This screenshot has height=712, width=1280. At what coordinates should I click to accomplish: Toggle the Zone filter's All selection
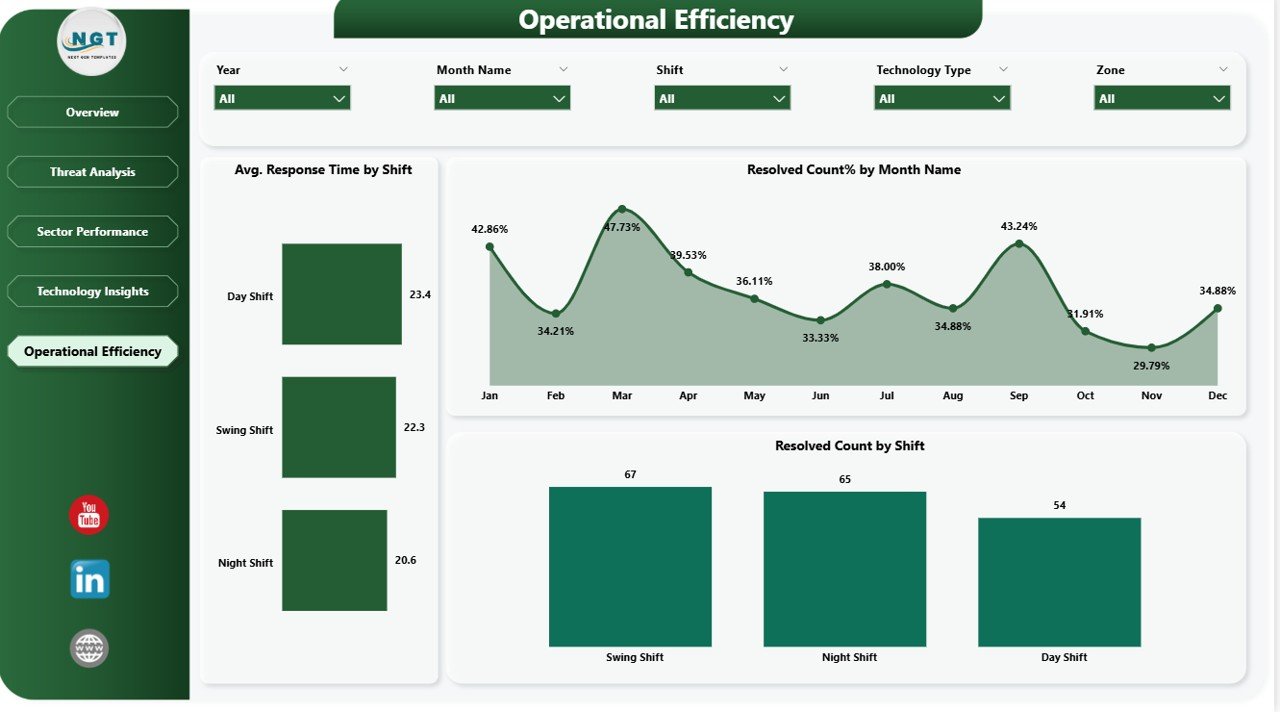tap(1161, 98)
